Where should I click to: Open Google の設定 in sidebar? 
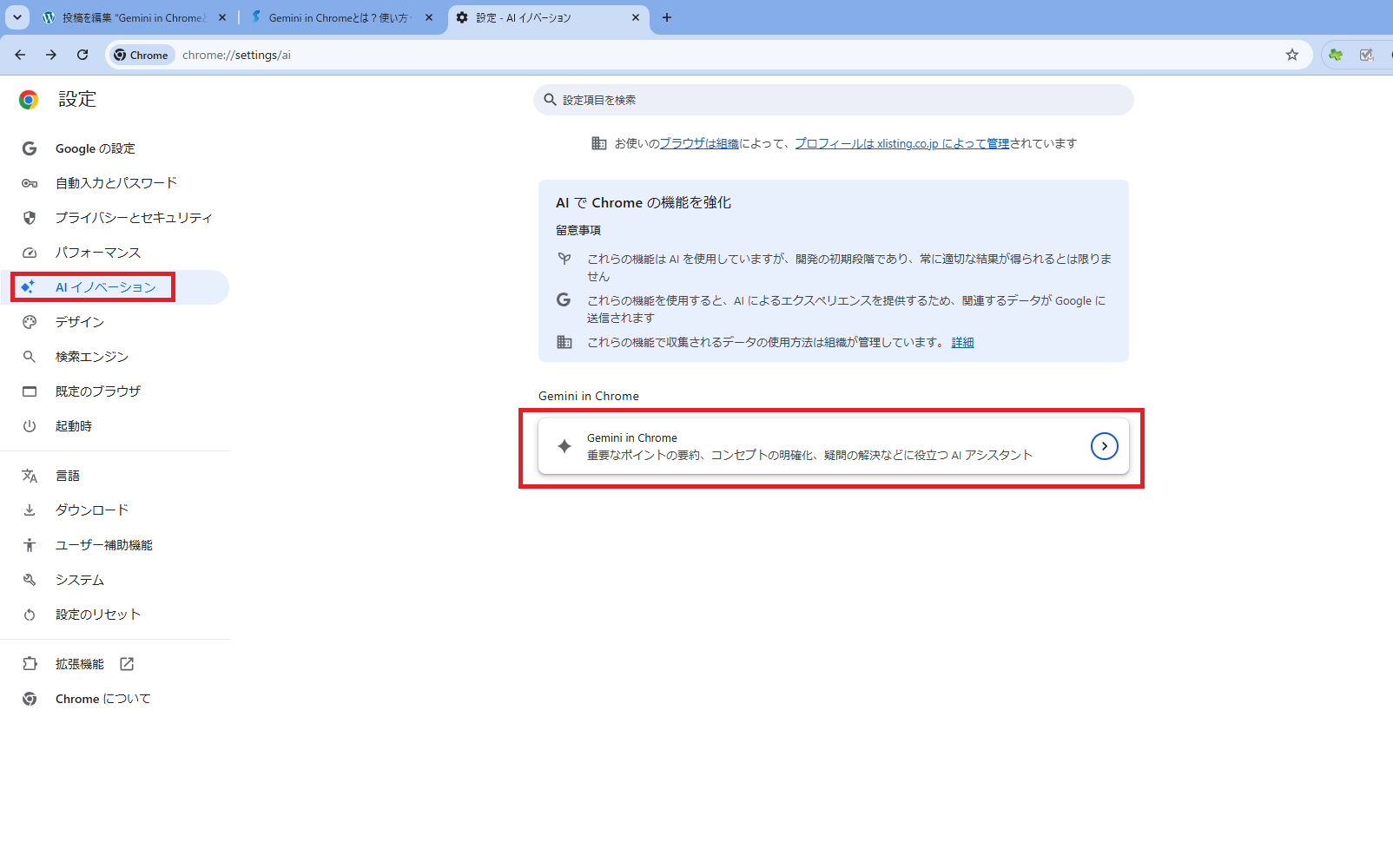[116, 148]
